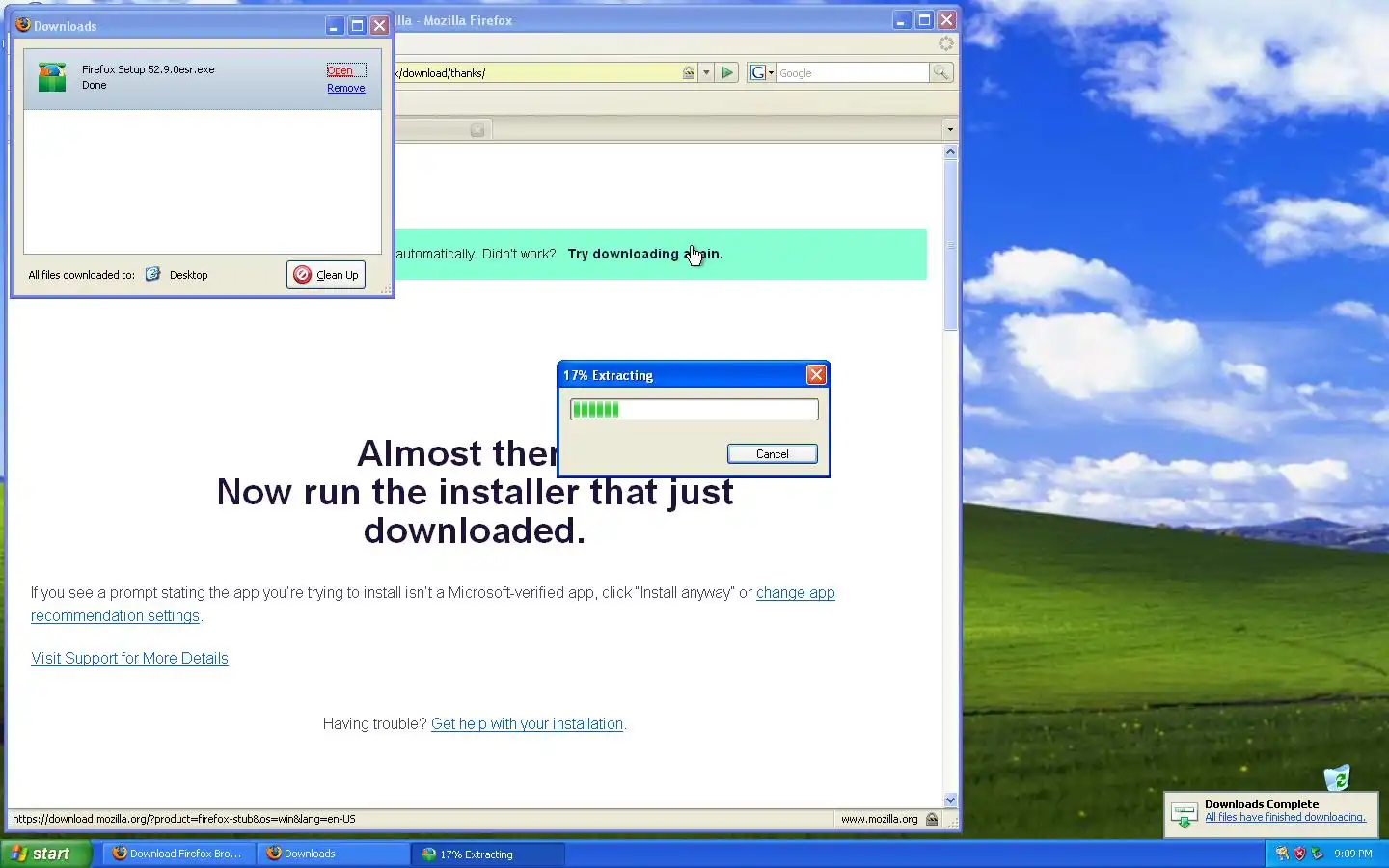Switch to Downloads taskbar item

point(333,854)
